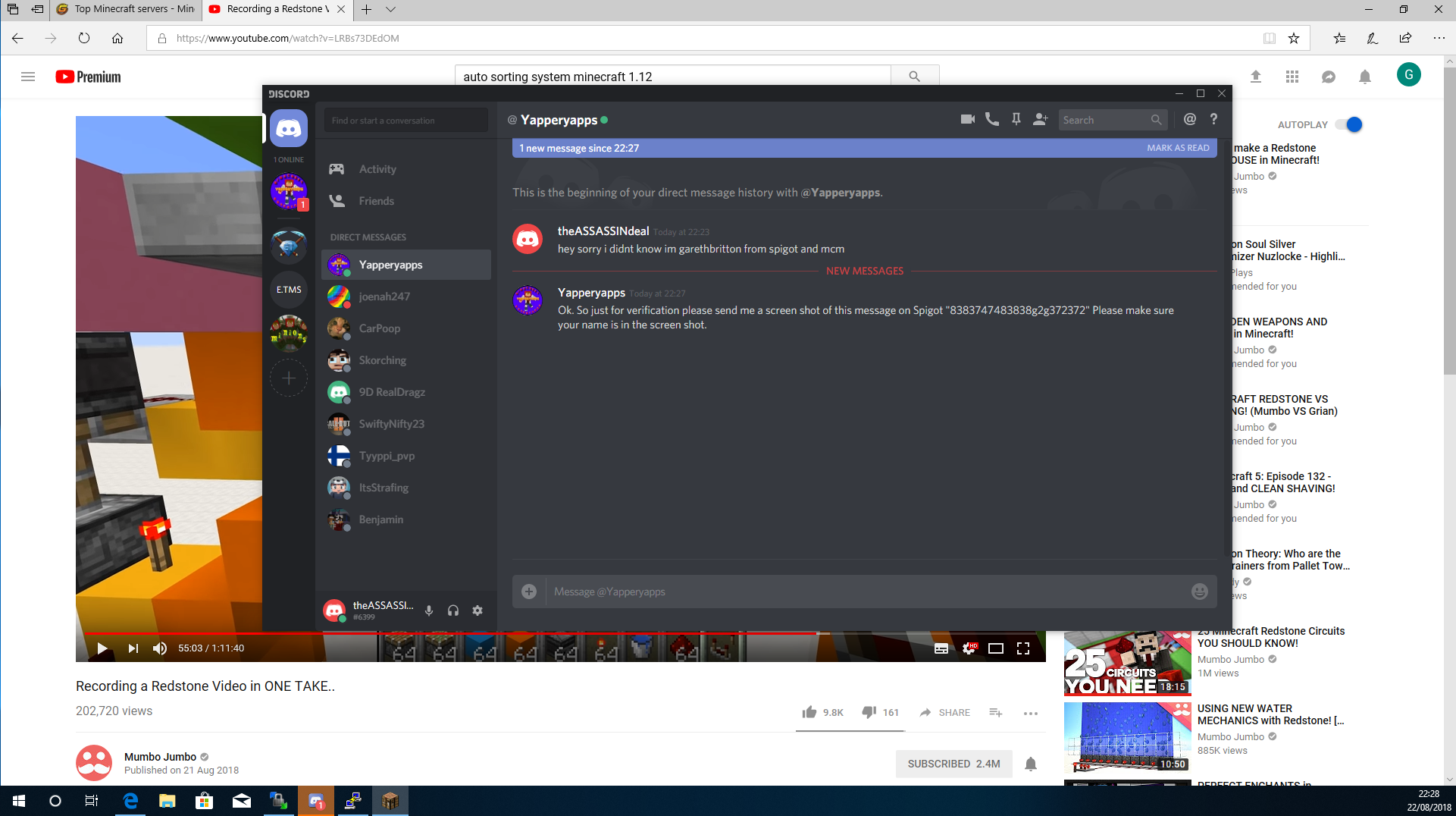Open Mumbo Jumbo channel link

pos(160,757)
